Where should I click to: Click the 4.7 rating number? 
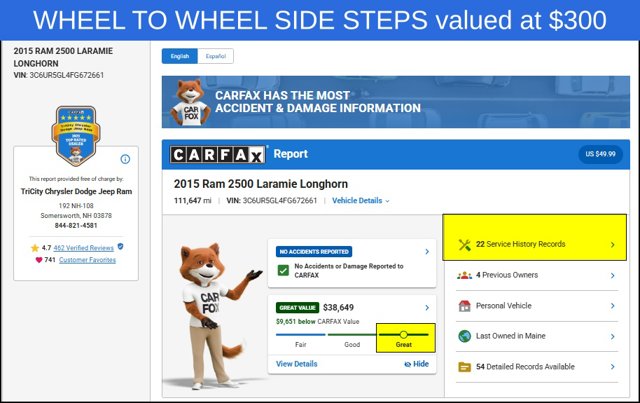(x=46, y=248)
